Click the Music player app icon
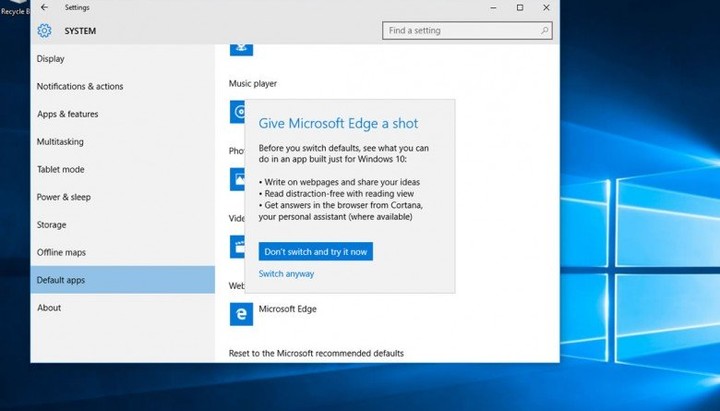Viewport: 720px width, 411px height. coord(236,112)
